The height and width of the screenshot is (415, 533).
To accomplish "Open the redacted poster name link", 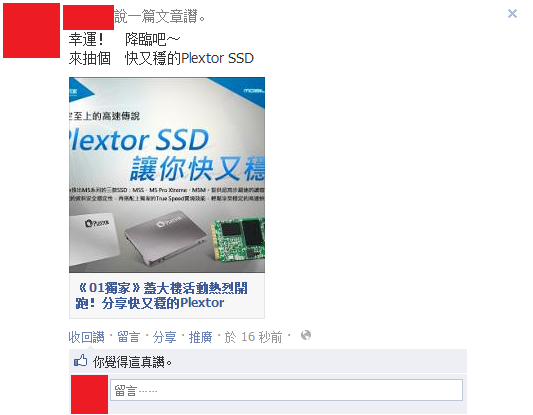I will coord(88,17).
